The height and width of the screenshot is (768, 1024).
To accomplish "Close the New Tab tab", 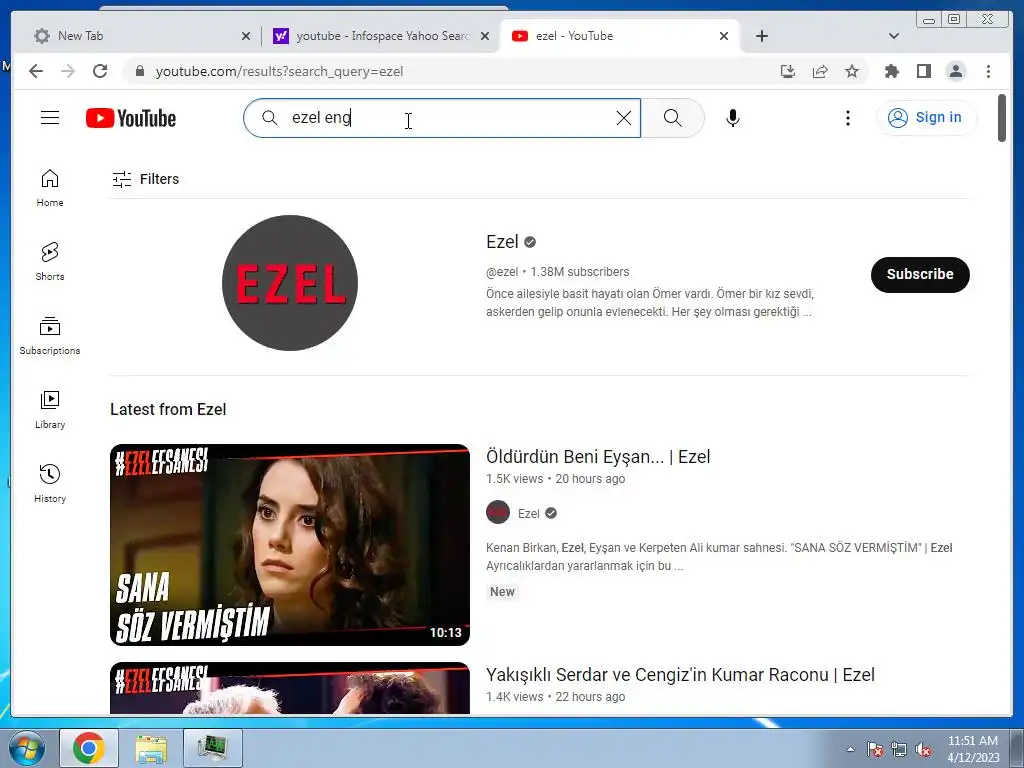I will 246,36.
